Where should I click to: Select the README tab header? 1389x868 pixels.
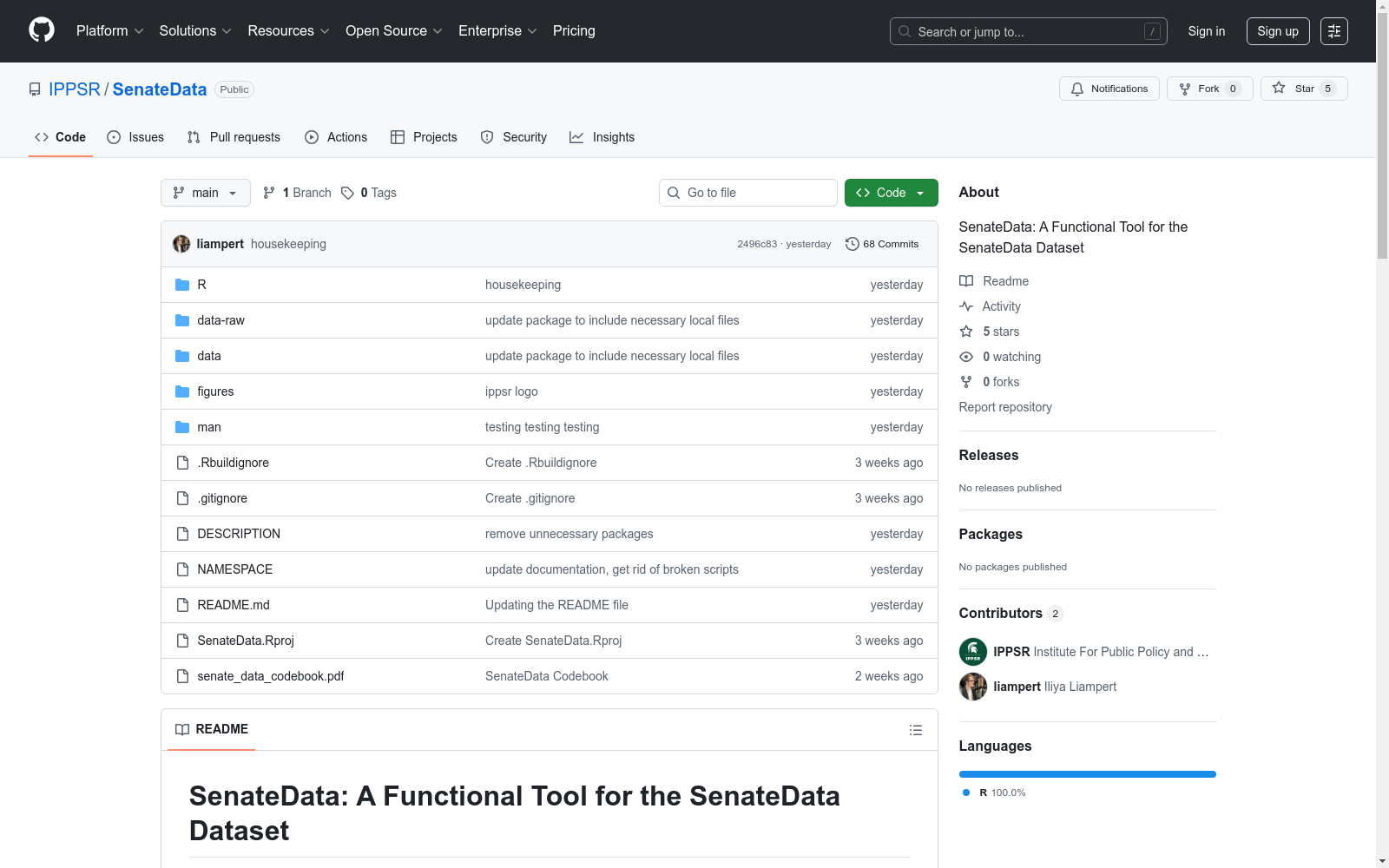coord(212,729)
